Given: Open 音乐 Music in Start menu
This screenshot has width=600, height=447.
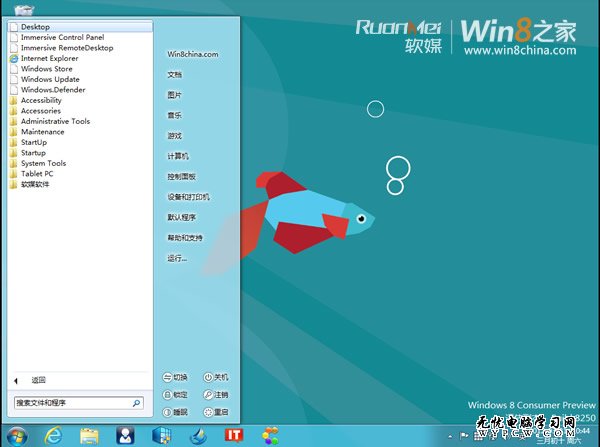Looking at the screenshot, I should tap(174, 115).
